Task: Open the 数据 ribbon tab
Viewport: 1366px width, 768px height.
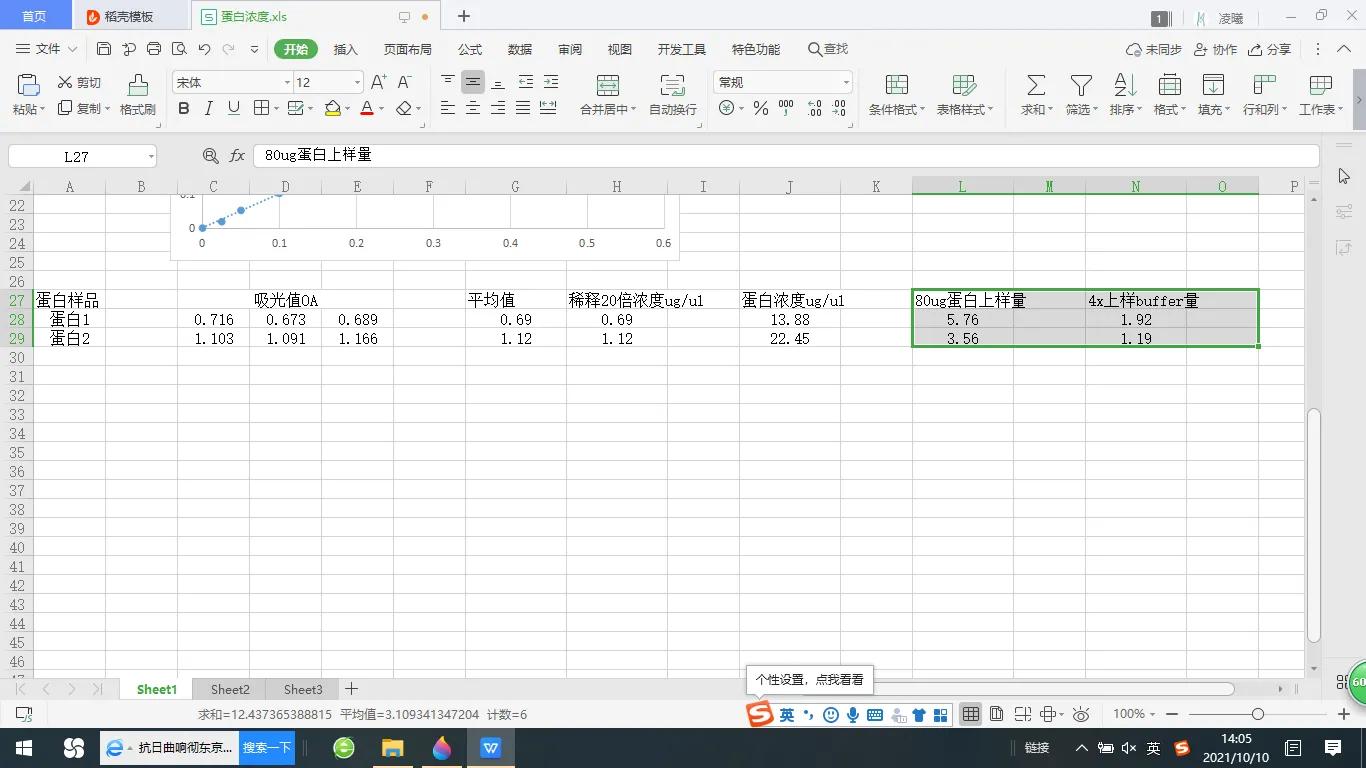Action: click(x=520, y=49)
